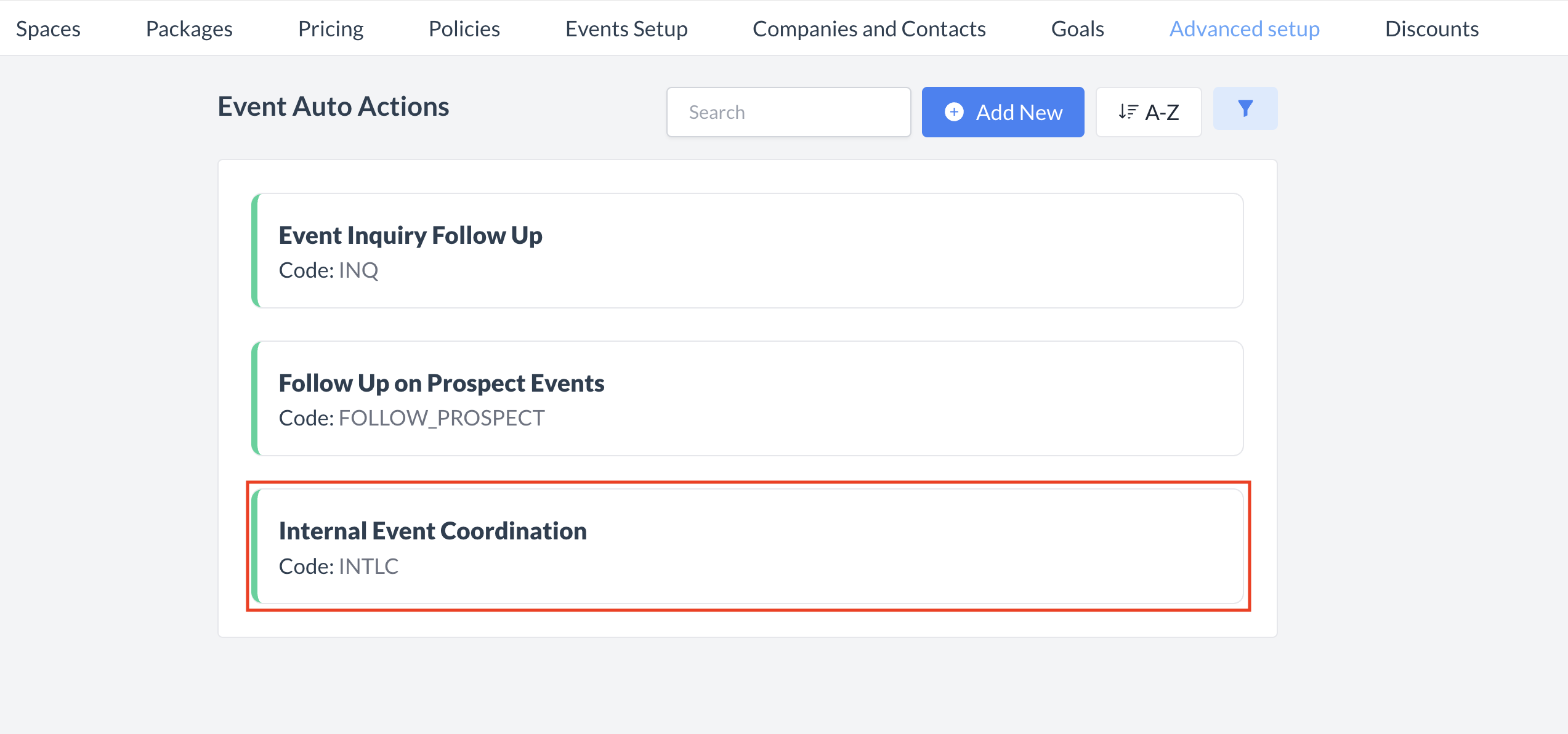View the Packages page
The height and width of the screenshot is (734, 1568).
point(188,28)
